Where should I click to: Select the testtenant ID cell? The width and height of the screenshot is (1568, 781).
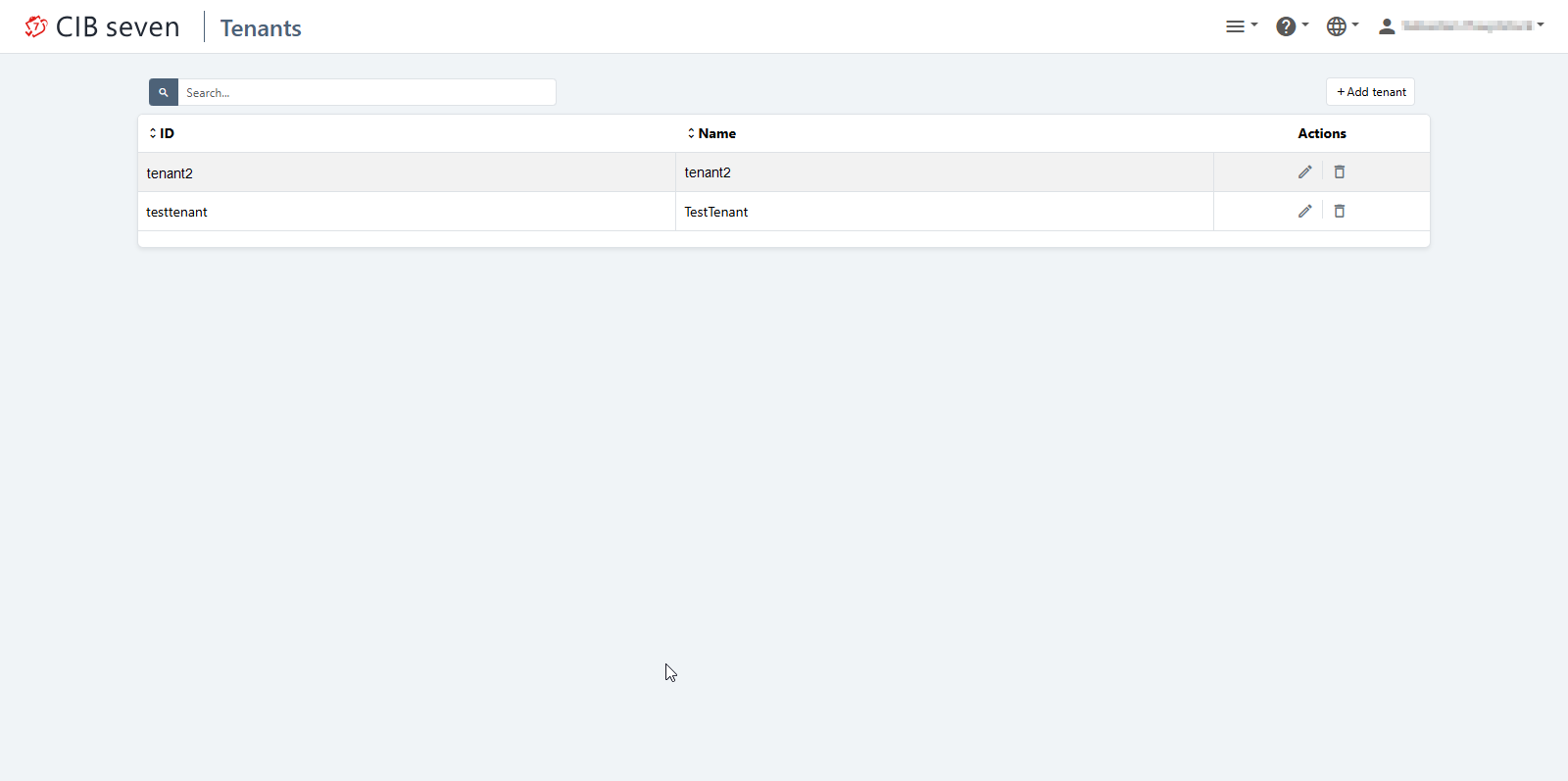[x=176, y=213]
